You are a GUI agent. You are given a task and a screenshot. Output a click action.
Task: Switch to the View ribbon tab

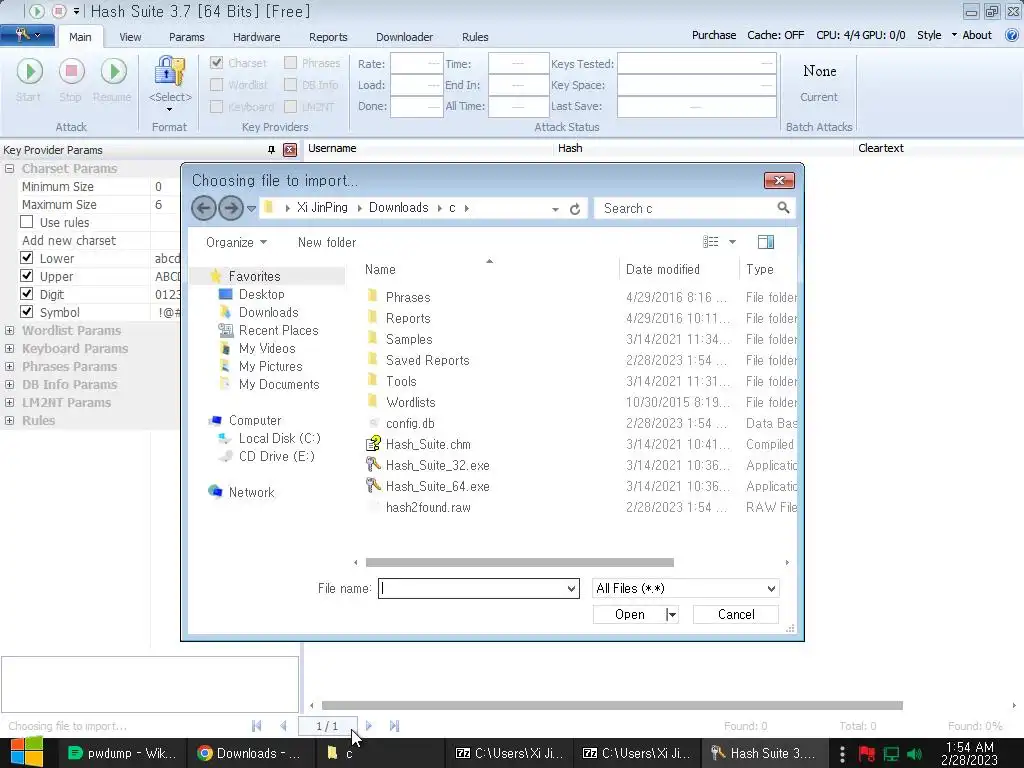pyautogui.click(x=130, y=37)
